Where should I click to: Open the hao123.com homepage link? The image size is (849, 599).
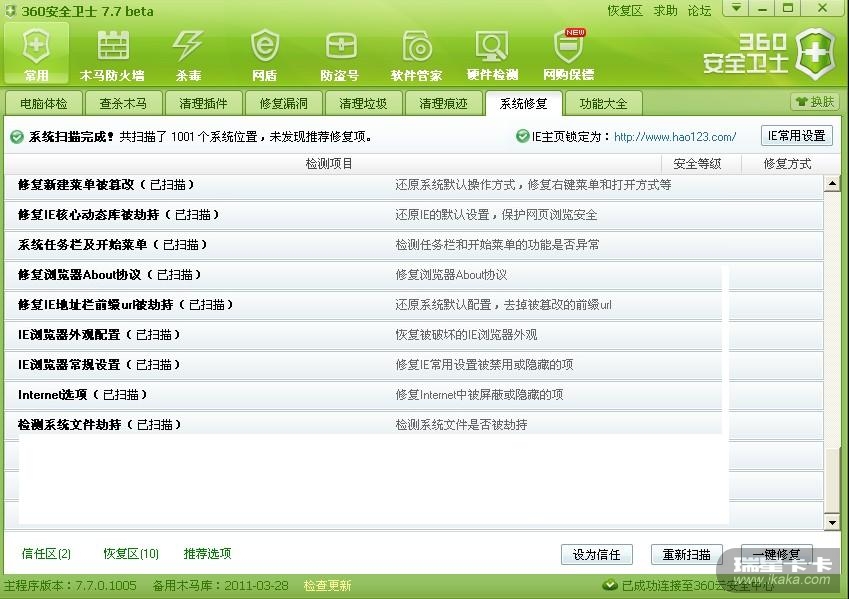[x=675, y=137]
